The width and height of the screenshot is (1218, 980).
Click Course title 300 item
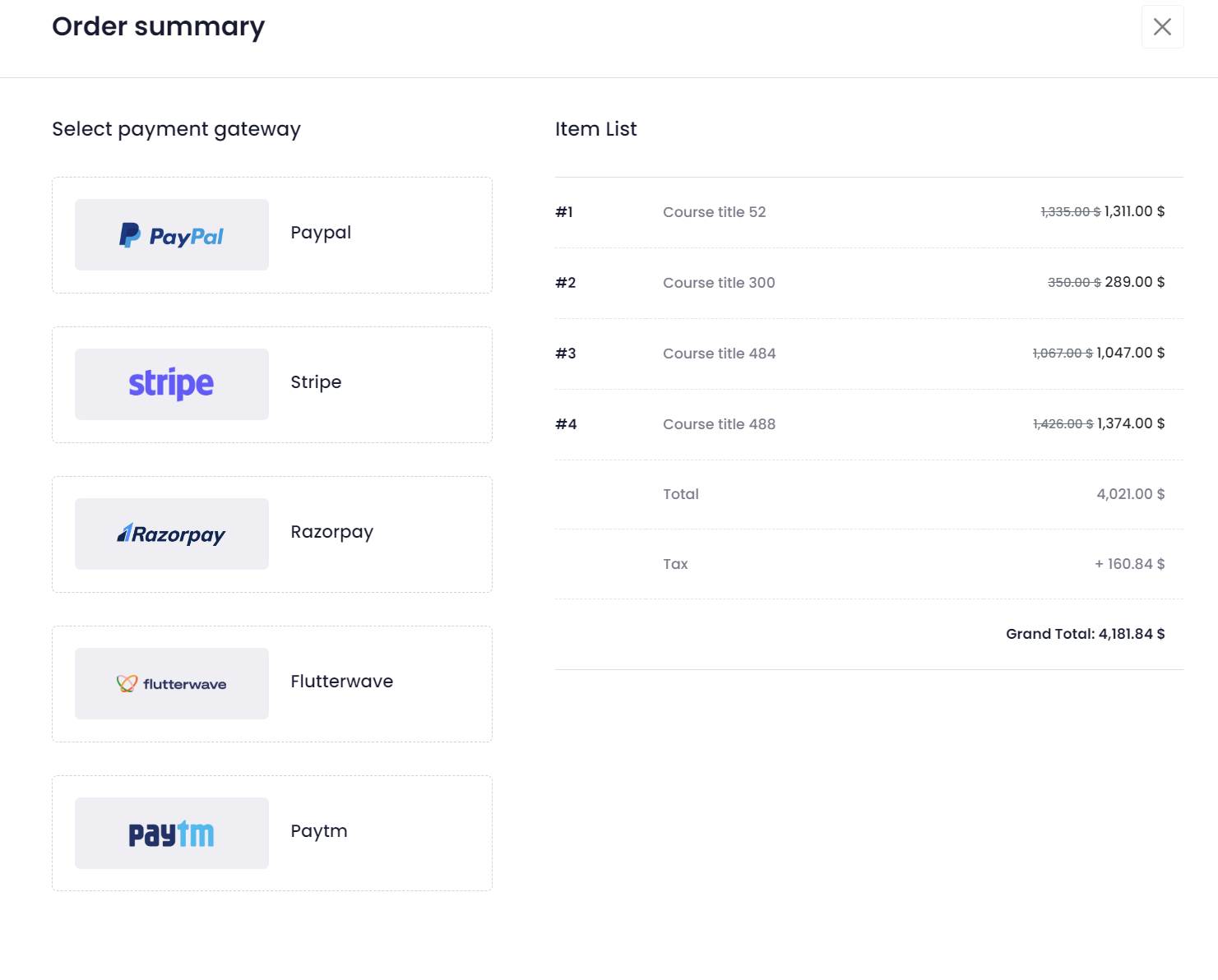tap(719, 283)
